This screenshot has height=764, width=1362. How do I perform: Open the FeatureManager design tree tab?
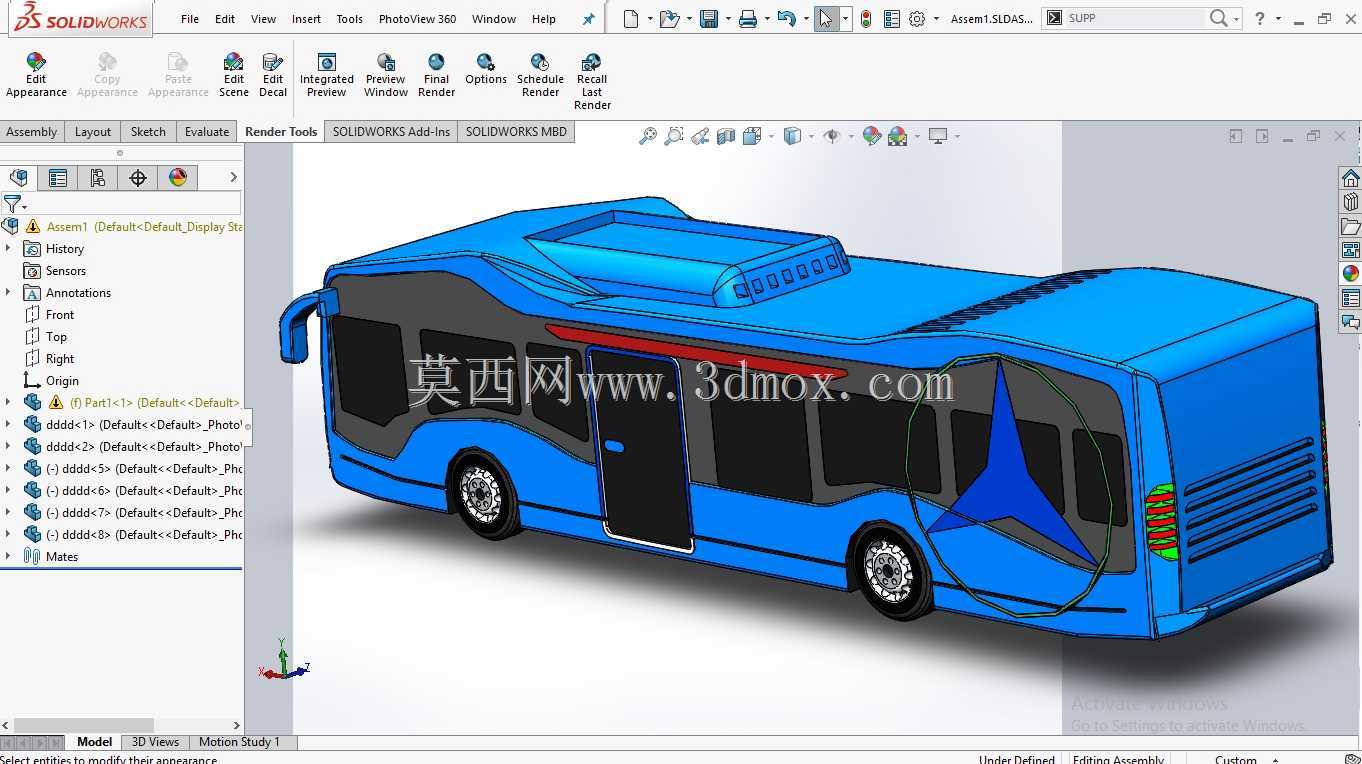(19, 178)
